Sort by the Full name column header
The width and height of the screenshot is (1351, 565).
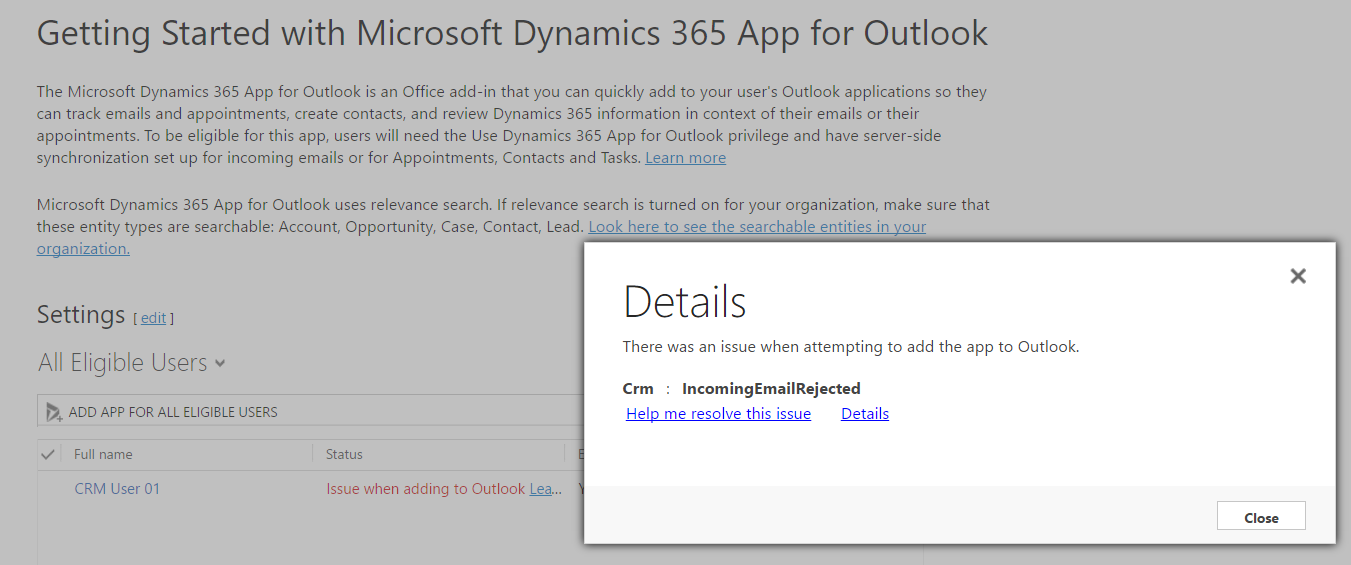[x=103, y=454]
